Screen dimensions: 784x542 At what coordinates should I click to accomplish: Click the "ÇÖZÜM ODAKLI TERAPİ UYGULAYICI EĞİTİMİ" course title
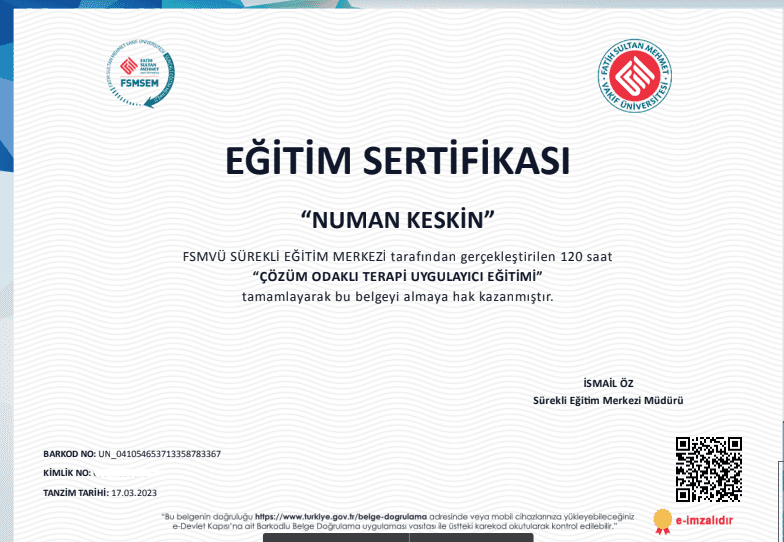[x=397, y=275]
